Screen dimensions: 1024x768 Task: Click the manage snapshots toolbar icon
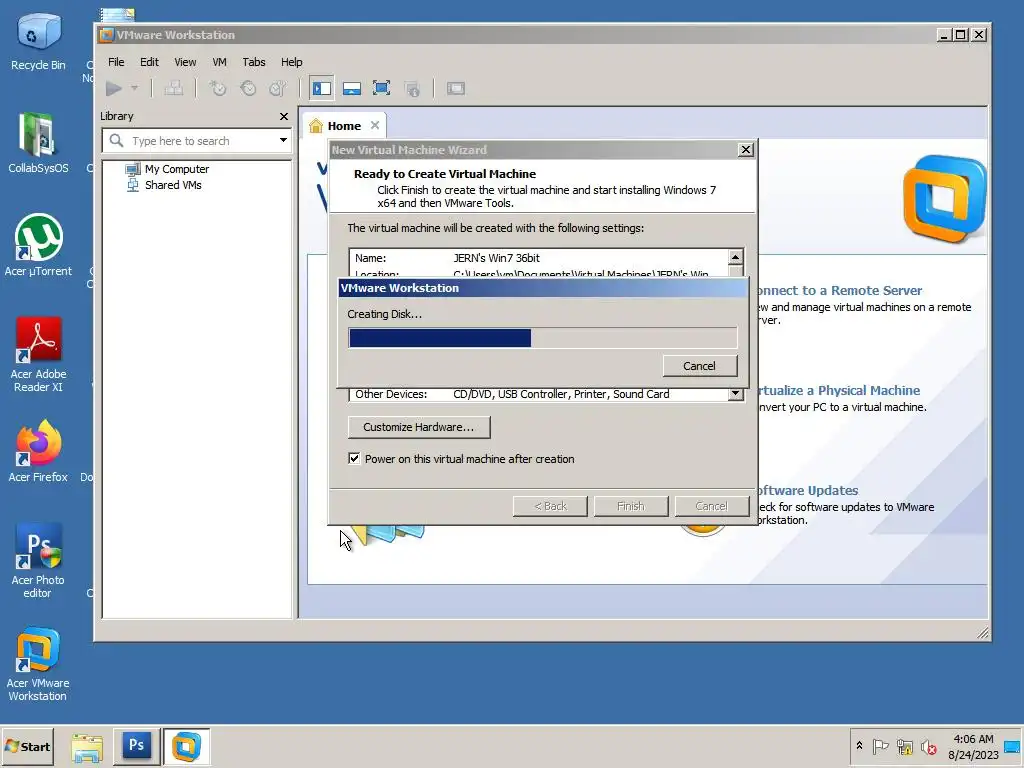[278, 88]
